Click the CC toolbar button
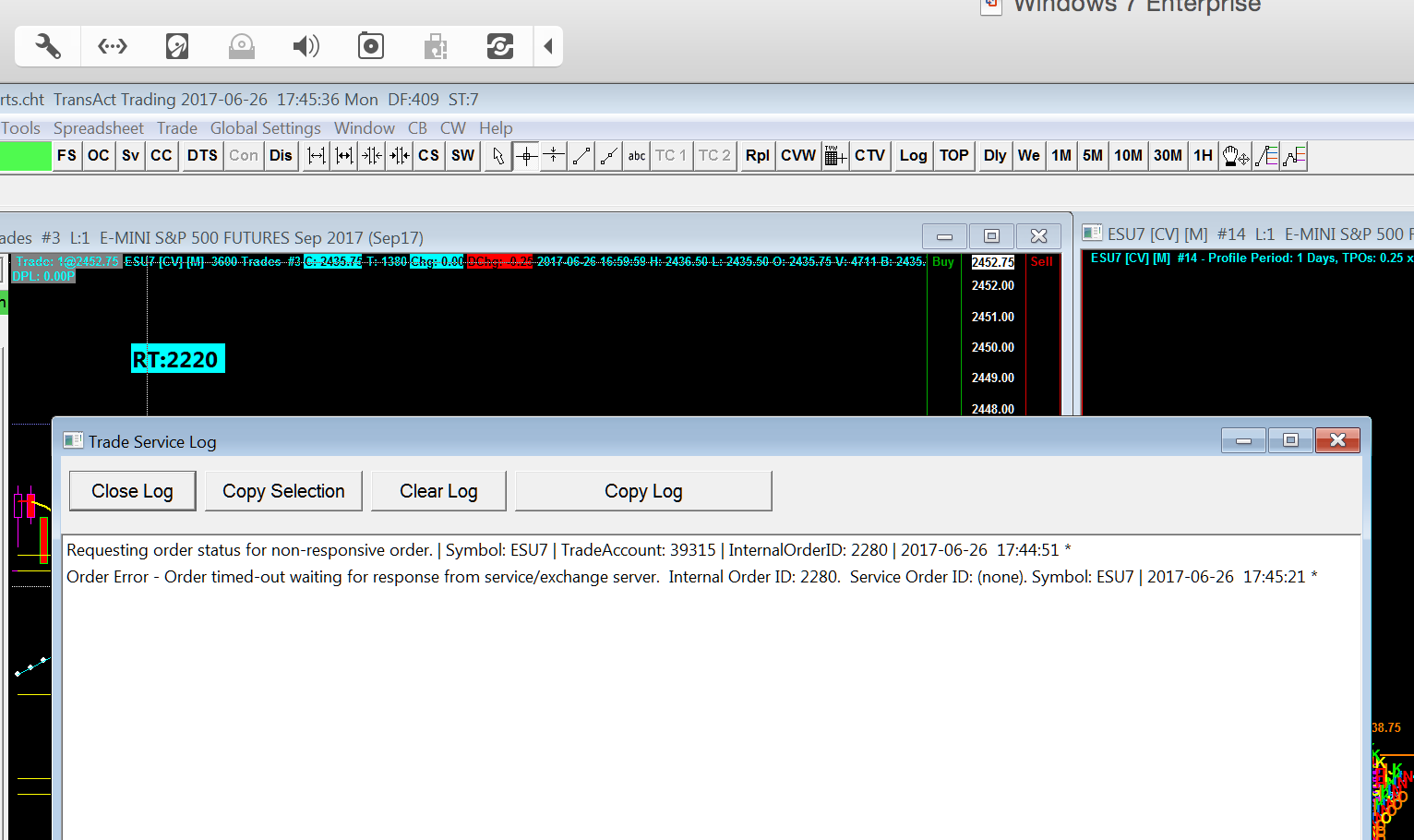This screenshot has height=840, width=1414. pyautogui.click(x=162, y=156)
